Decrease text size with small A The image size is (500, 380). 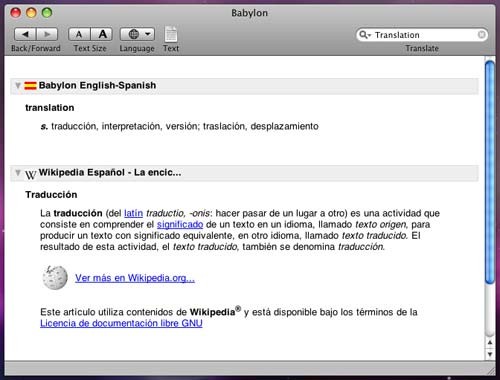coord(79,34)
